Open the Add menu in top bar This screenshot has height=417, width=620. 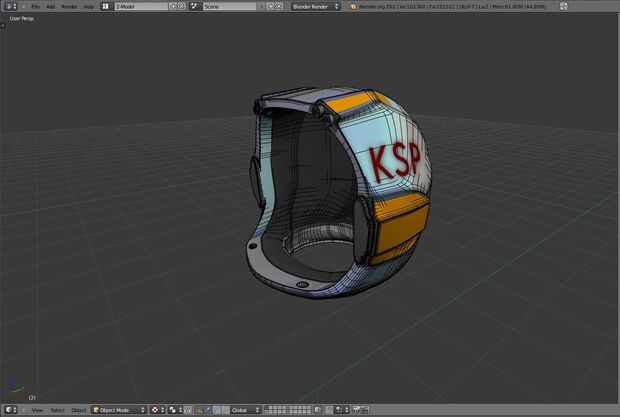pos(51,7)
